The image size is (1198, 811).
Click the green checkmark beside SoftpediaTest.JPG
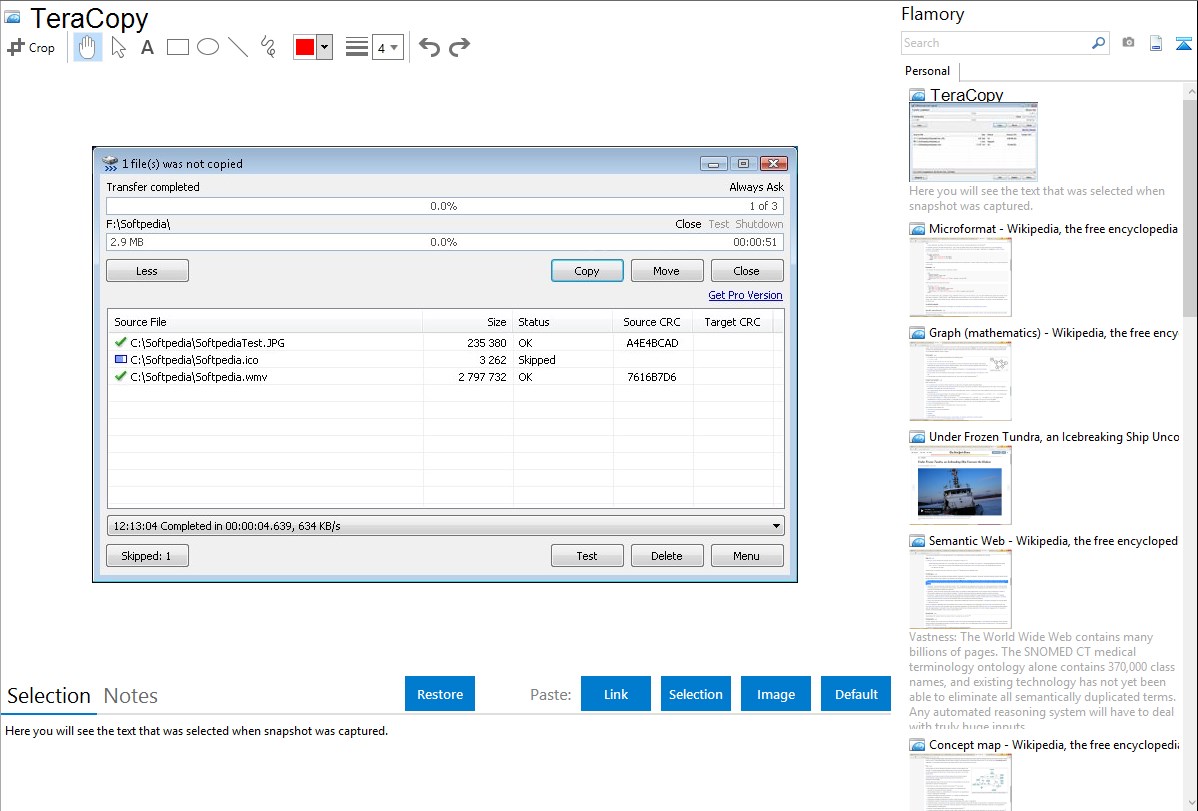click(120, 342)
